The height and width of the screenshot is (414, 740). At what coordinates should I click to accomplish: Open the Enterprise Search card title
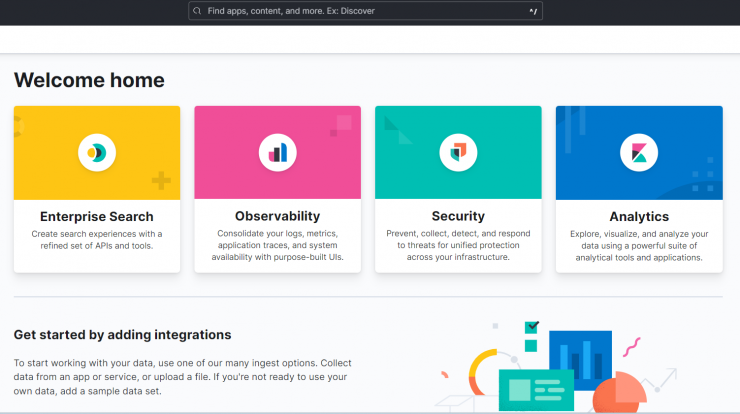click(x=97, y=216)
